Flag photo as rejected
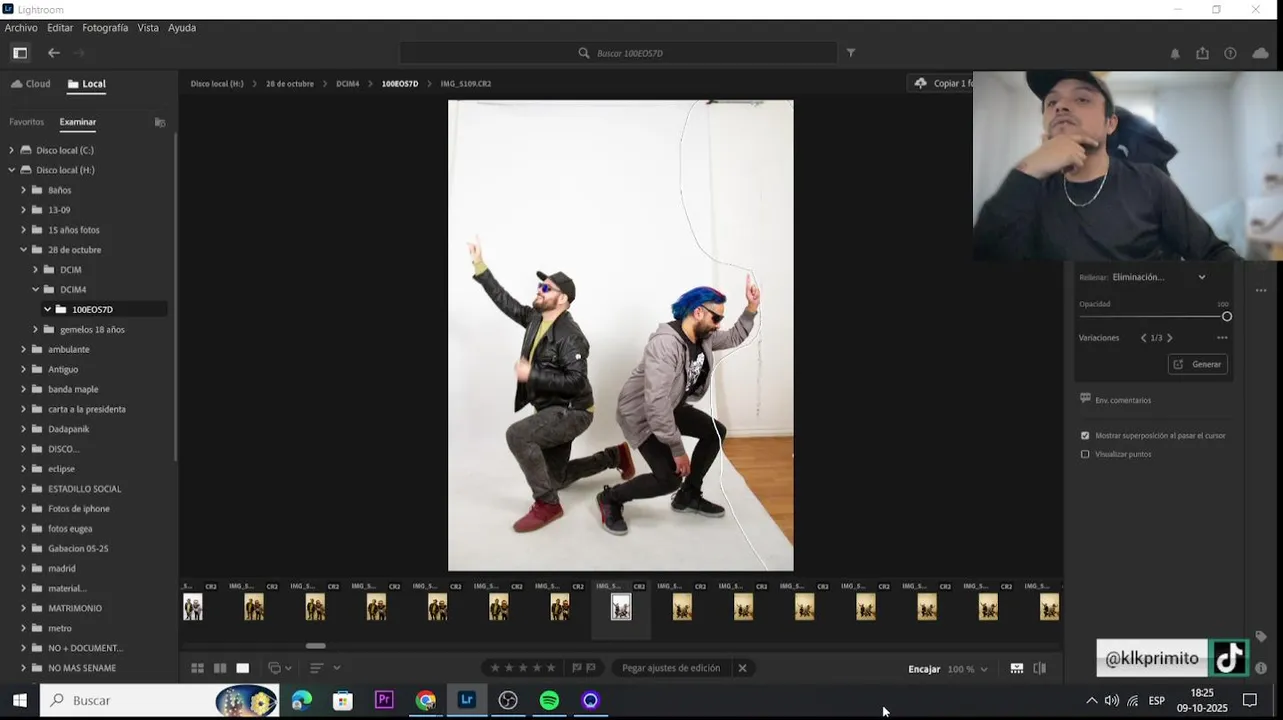Screen dimensions: 1283x720 pyautogui.click(x=591, y=668)
